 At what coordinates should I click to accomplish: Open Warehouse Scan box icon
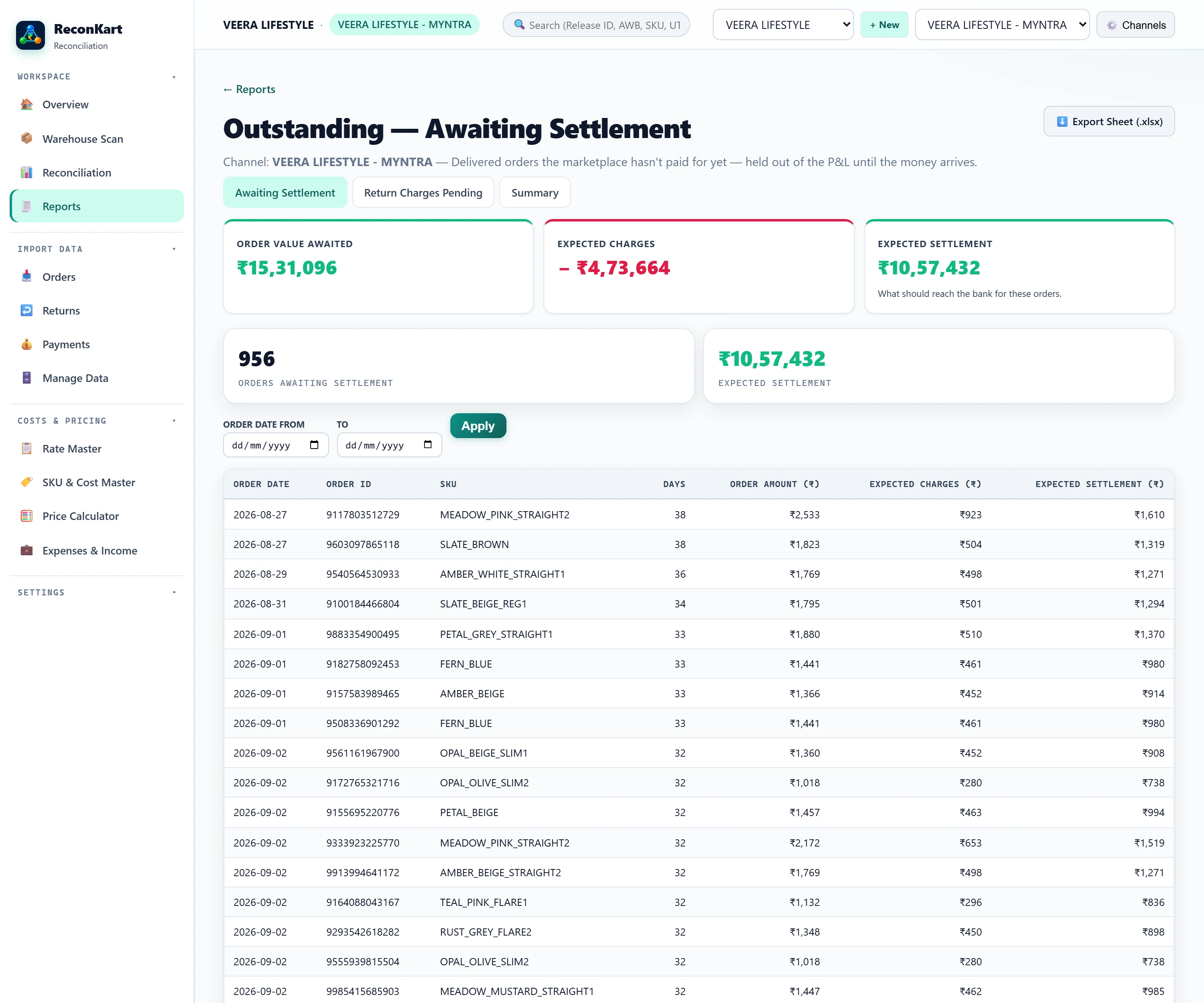26,138
